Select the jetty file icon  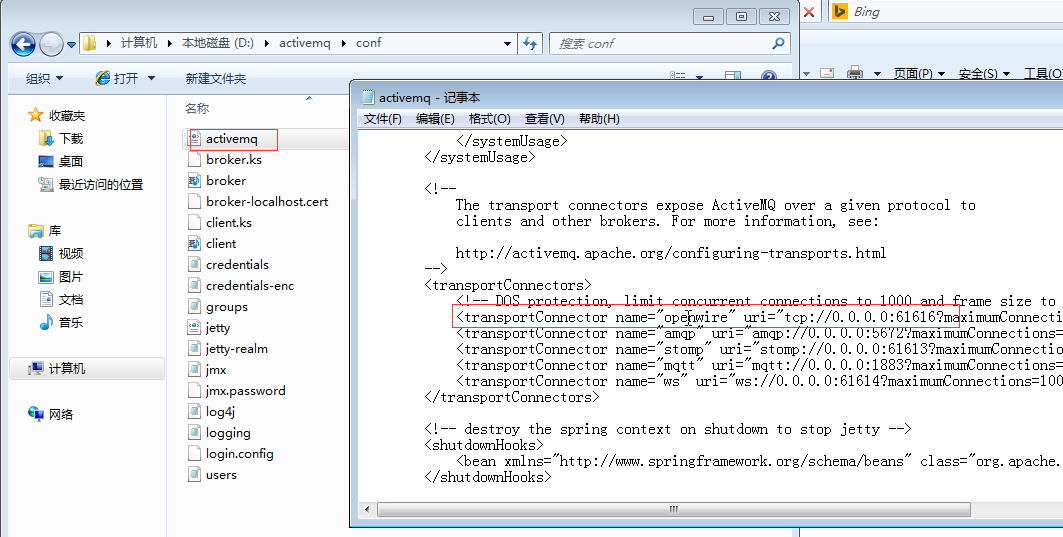click(x=195, y=328)
